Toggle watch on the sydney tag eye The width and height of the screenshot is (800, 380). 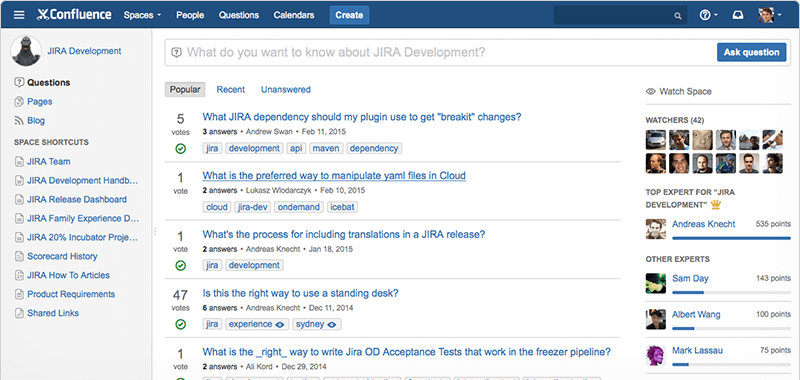(x=332, y=324)
